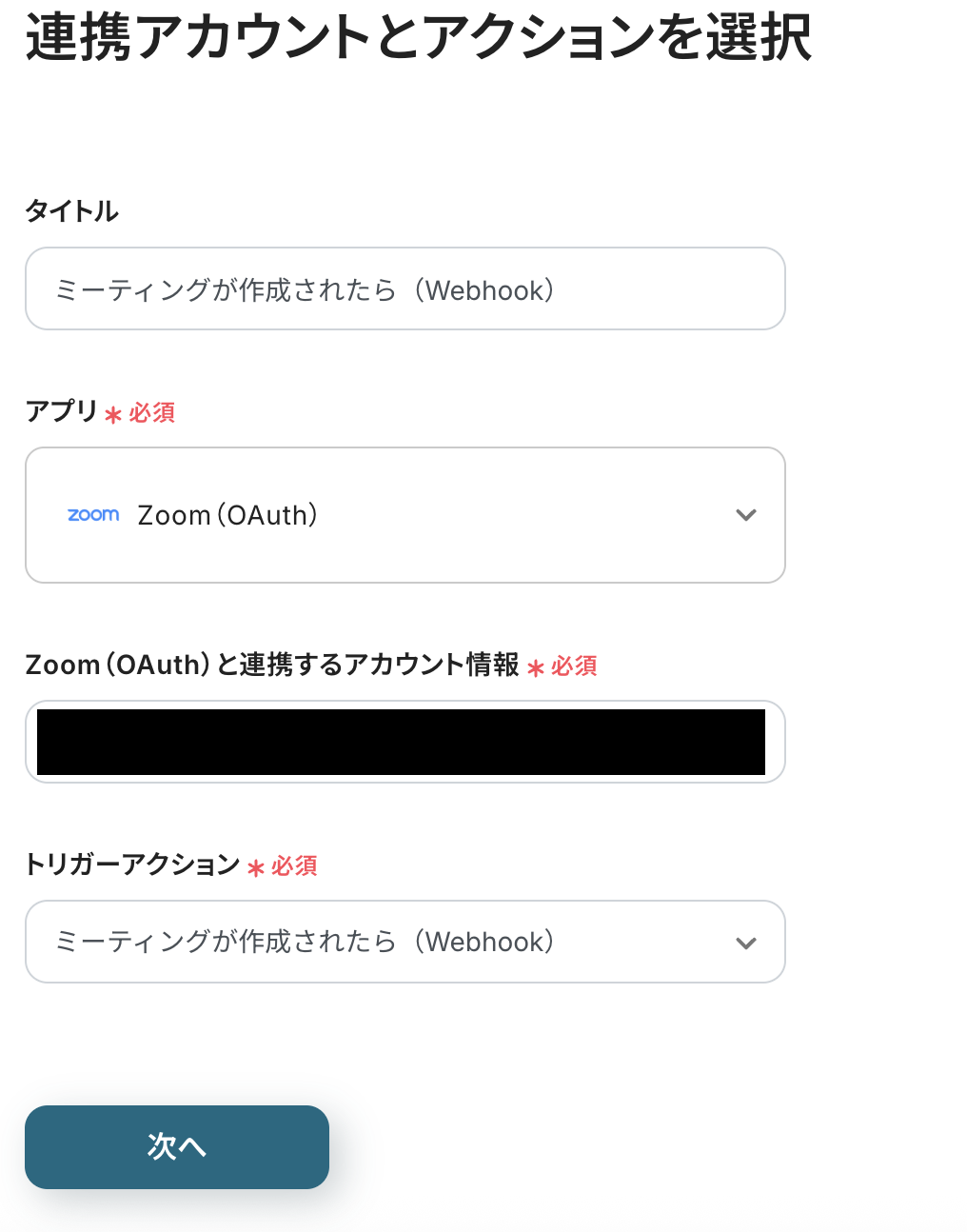Click the red asterisk next to アカウント情報

coord(535,668)
